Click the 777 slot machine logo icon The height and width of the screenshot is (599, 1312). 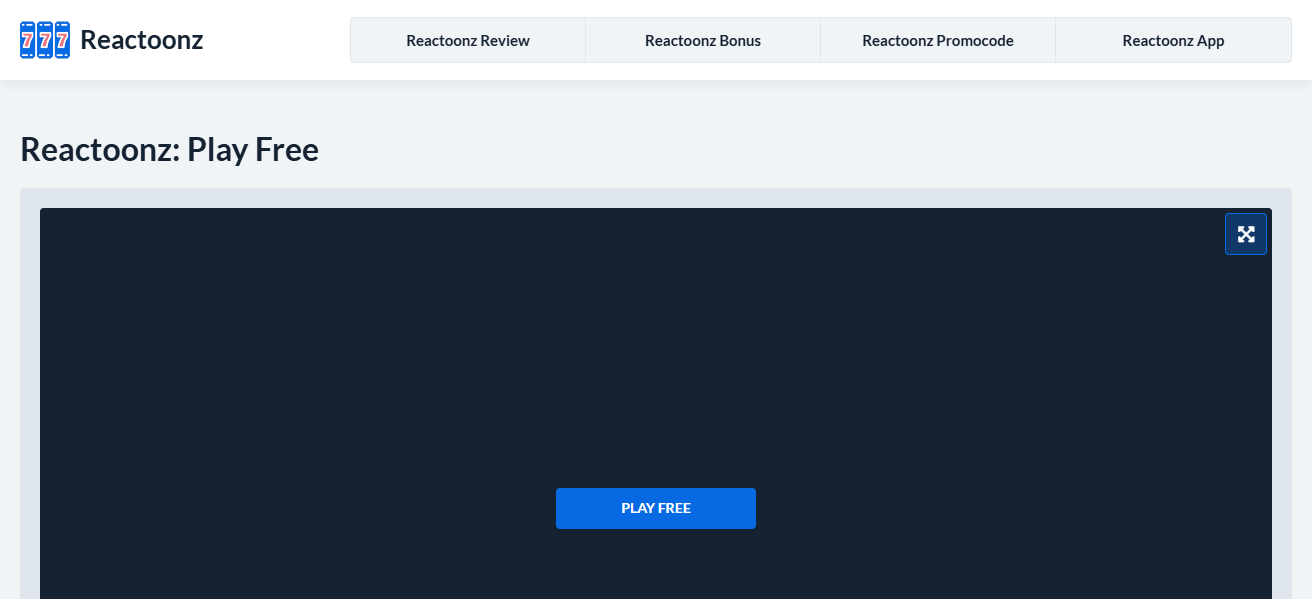tap(45, 40)
